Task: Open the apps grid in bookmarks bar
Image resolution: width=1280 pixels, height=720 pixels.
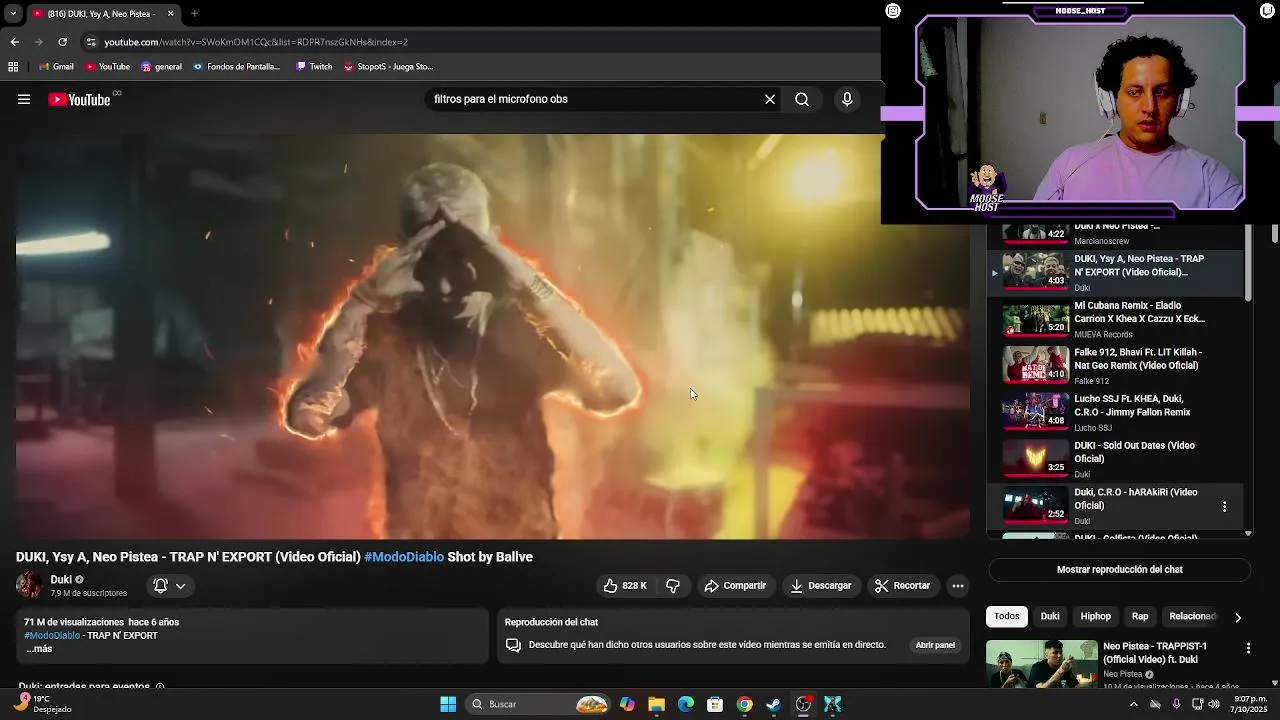Action: (13, 67)
